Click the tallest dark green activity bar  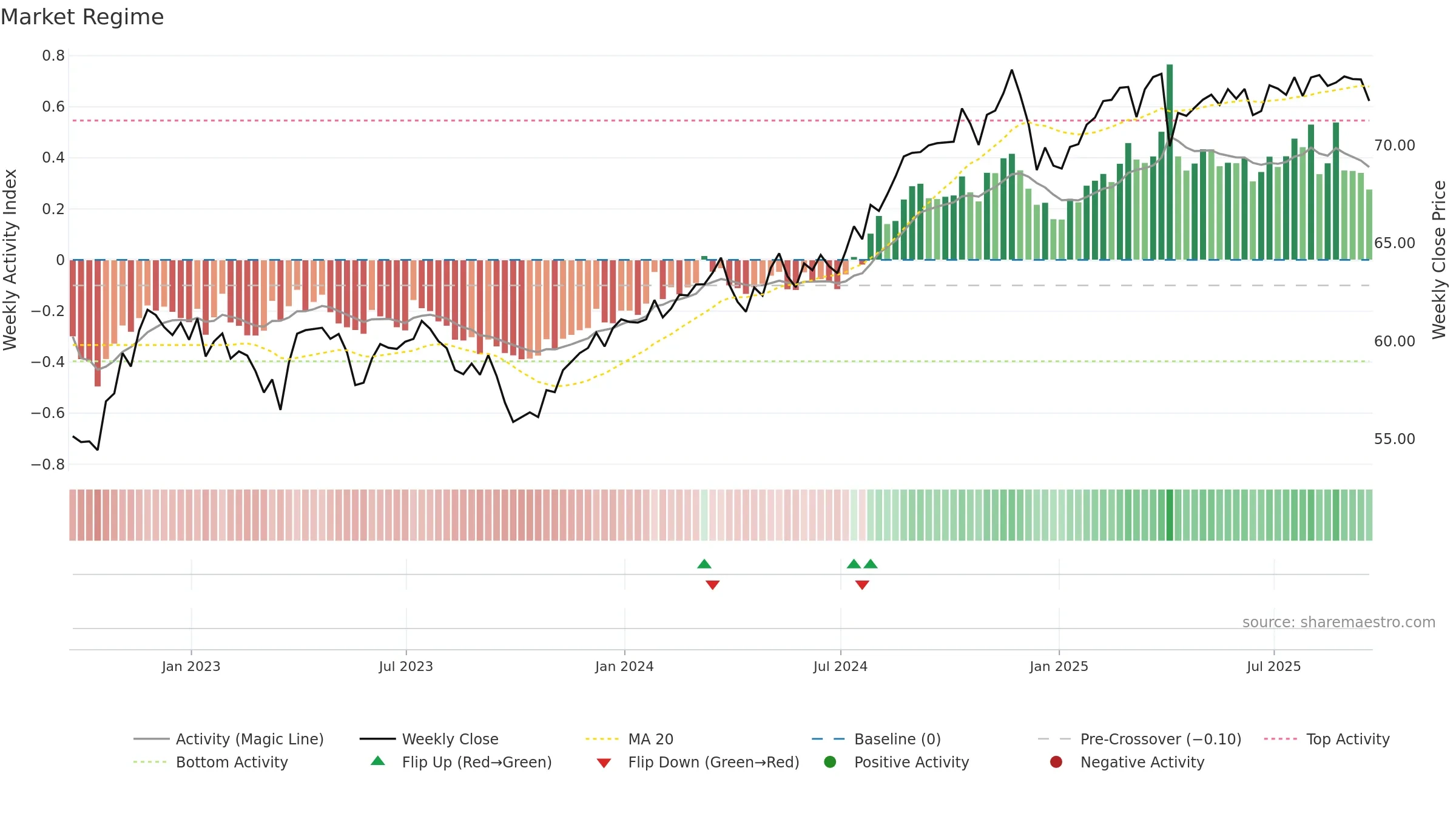pos(1170,162)
